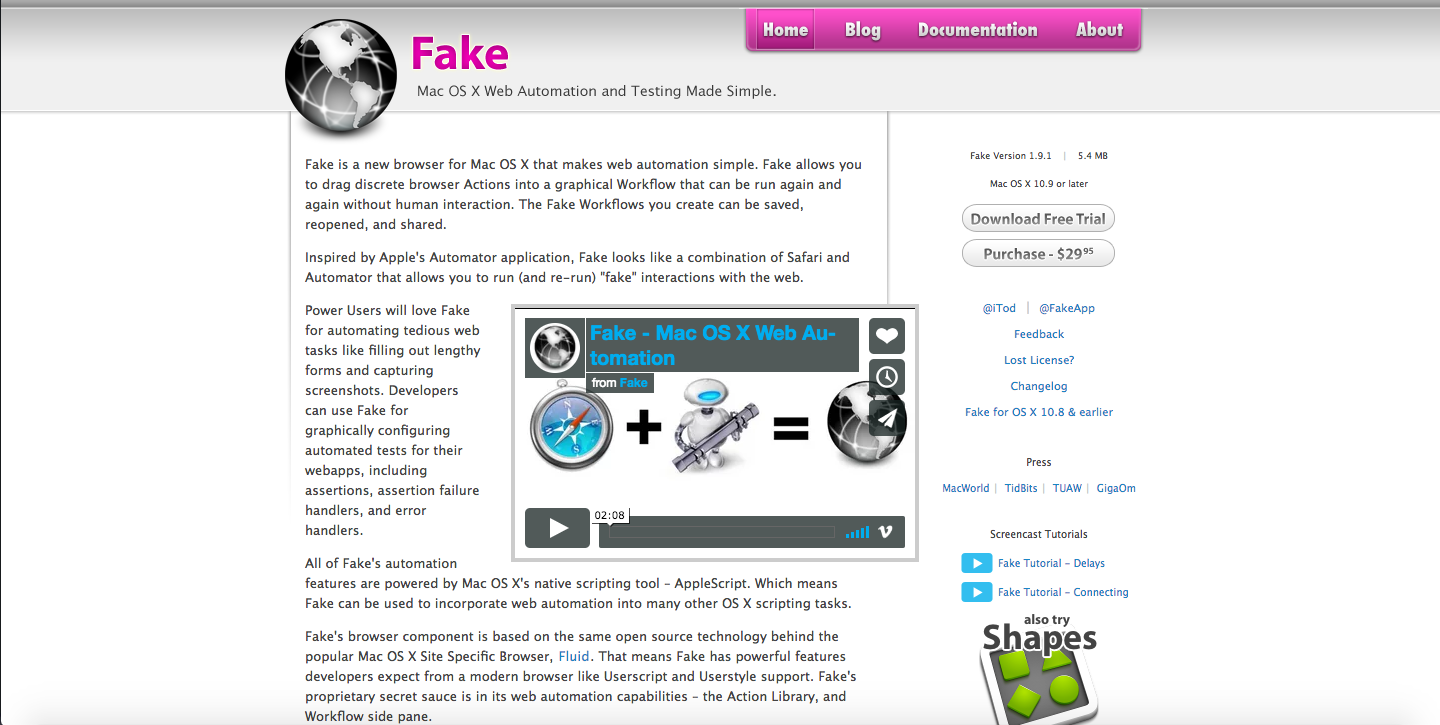Open the Blog tab

[x=862, y=30]
